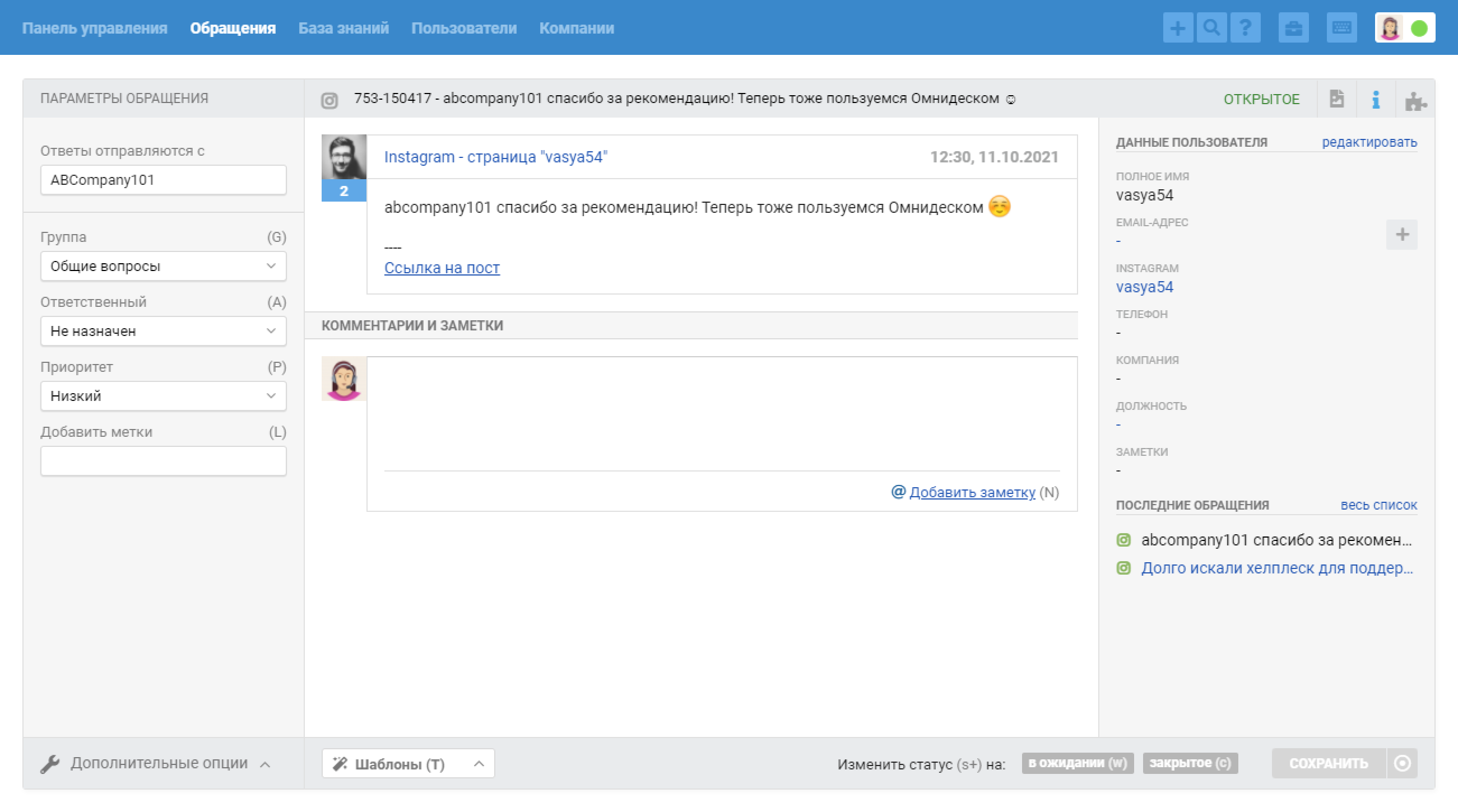Go to Панель управления tab
The width and height of the screenshot is (1458, 812).
[x=95, y=27]
